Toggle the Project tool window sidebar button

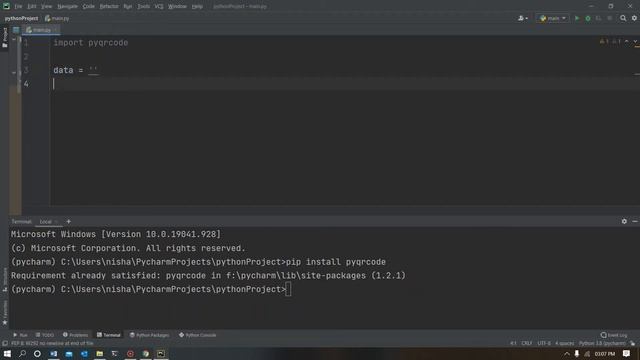[4, 38]
